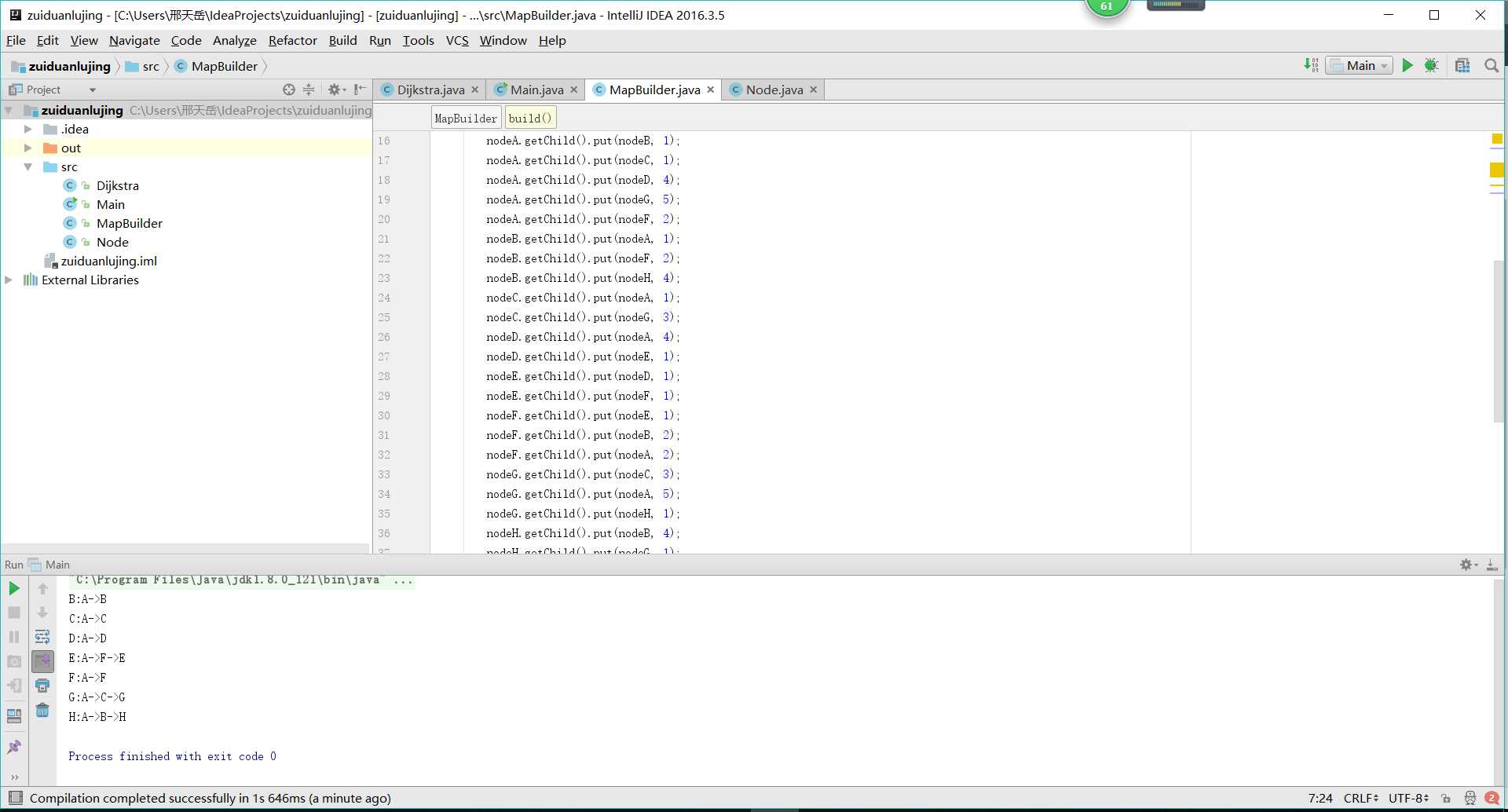The image size is (1508, 812).
Task: Select the Main tab in Run panel
Action: (49, 565)
